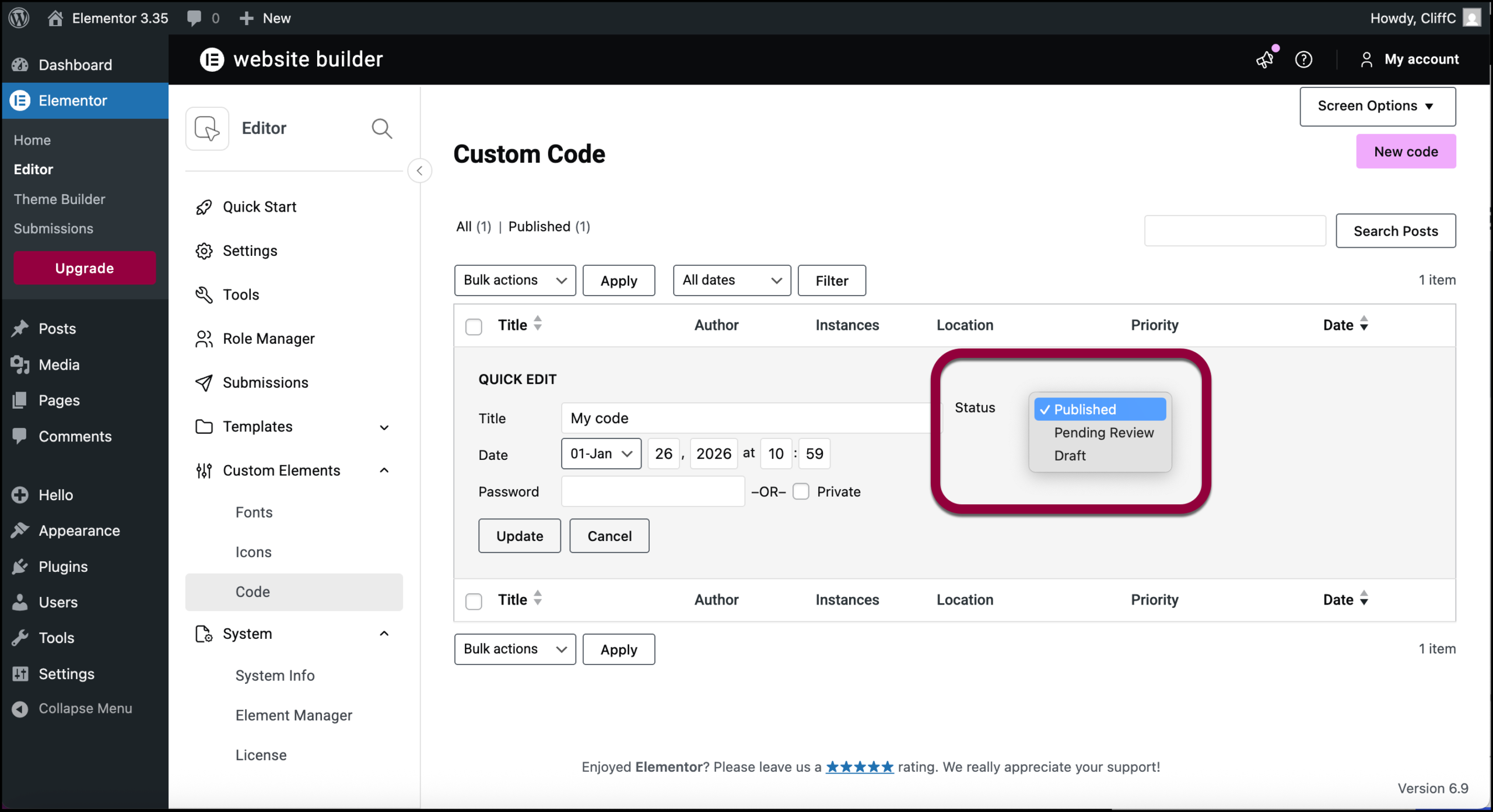Open the month dropdown showing 01-Jan

[601, 454]
